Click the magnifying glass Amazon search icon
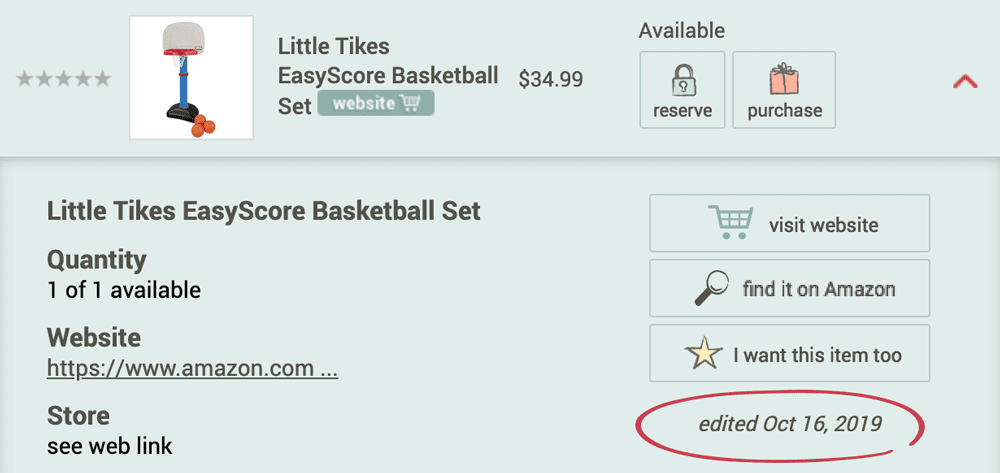 tap(711, 289)
